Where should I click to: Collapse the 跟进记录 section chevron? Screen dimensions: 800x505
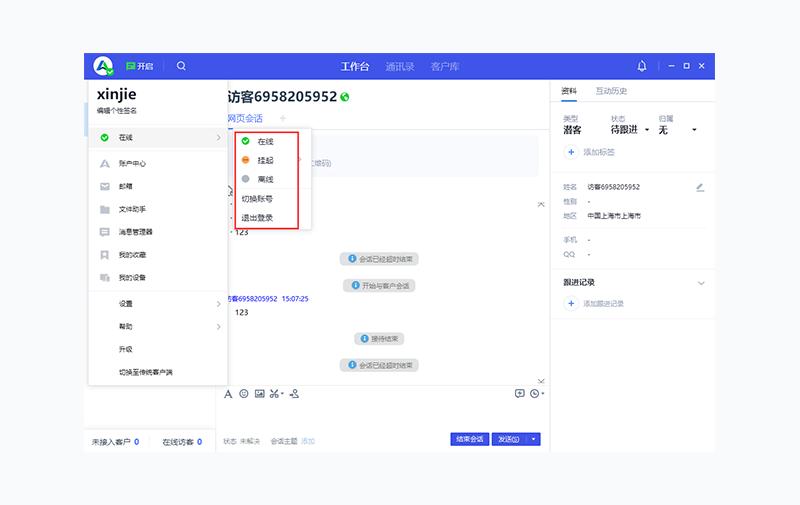(701, 283)
